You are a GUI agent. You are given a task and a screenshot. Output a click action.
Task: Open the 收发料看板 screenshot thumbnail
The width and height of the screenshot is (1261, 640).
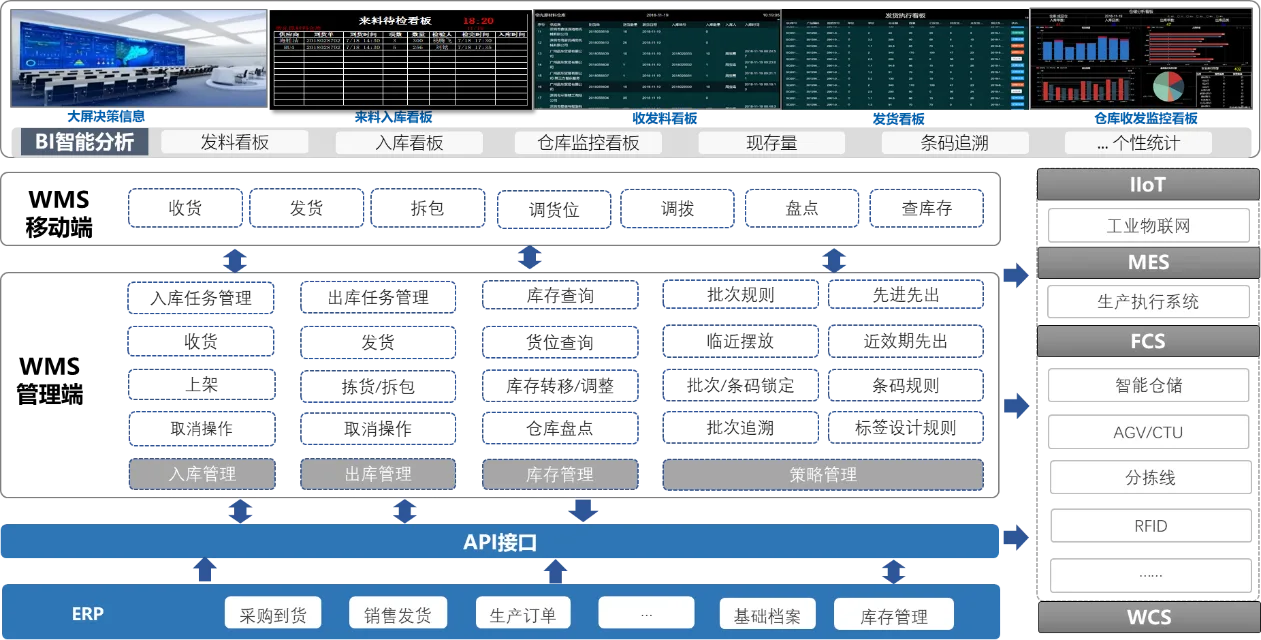click(656, 60)
